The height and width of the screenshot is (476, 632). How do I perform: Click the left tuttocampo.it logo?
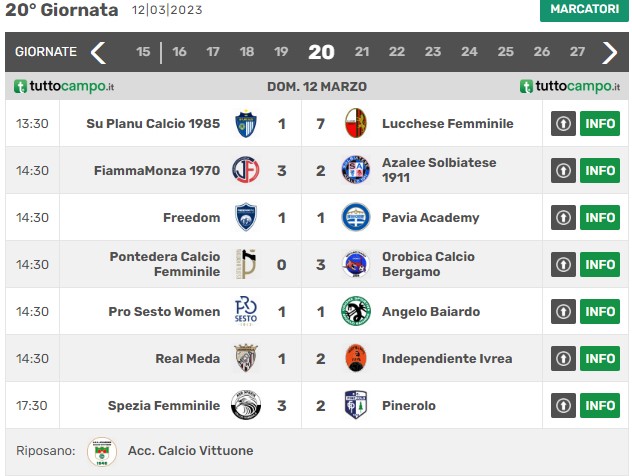(x=64, y=86)
